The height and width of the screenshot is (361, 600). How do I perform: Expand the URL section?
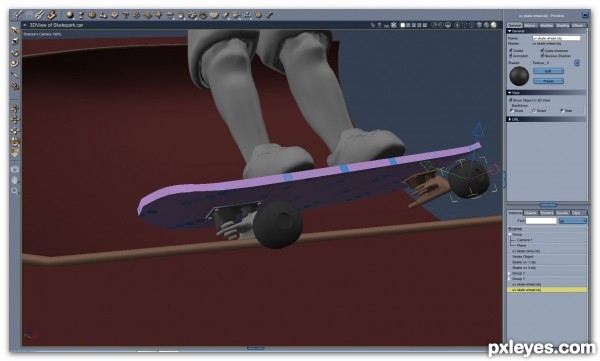[x=510, y=119]
